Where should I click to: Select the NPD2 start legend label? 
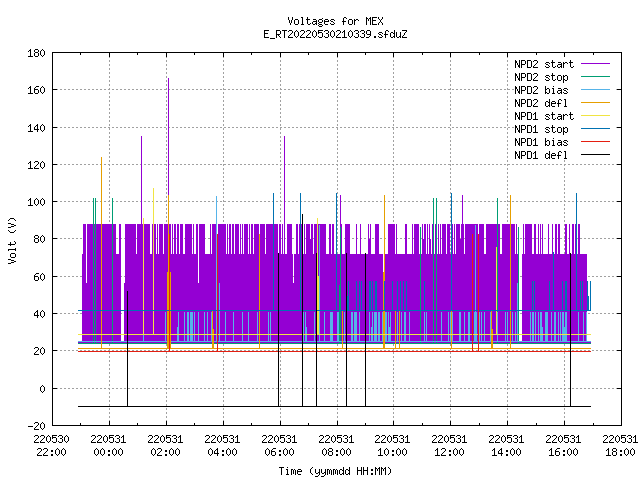click(x=544, y=64)
